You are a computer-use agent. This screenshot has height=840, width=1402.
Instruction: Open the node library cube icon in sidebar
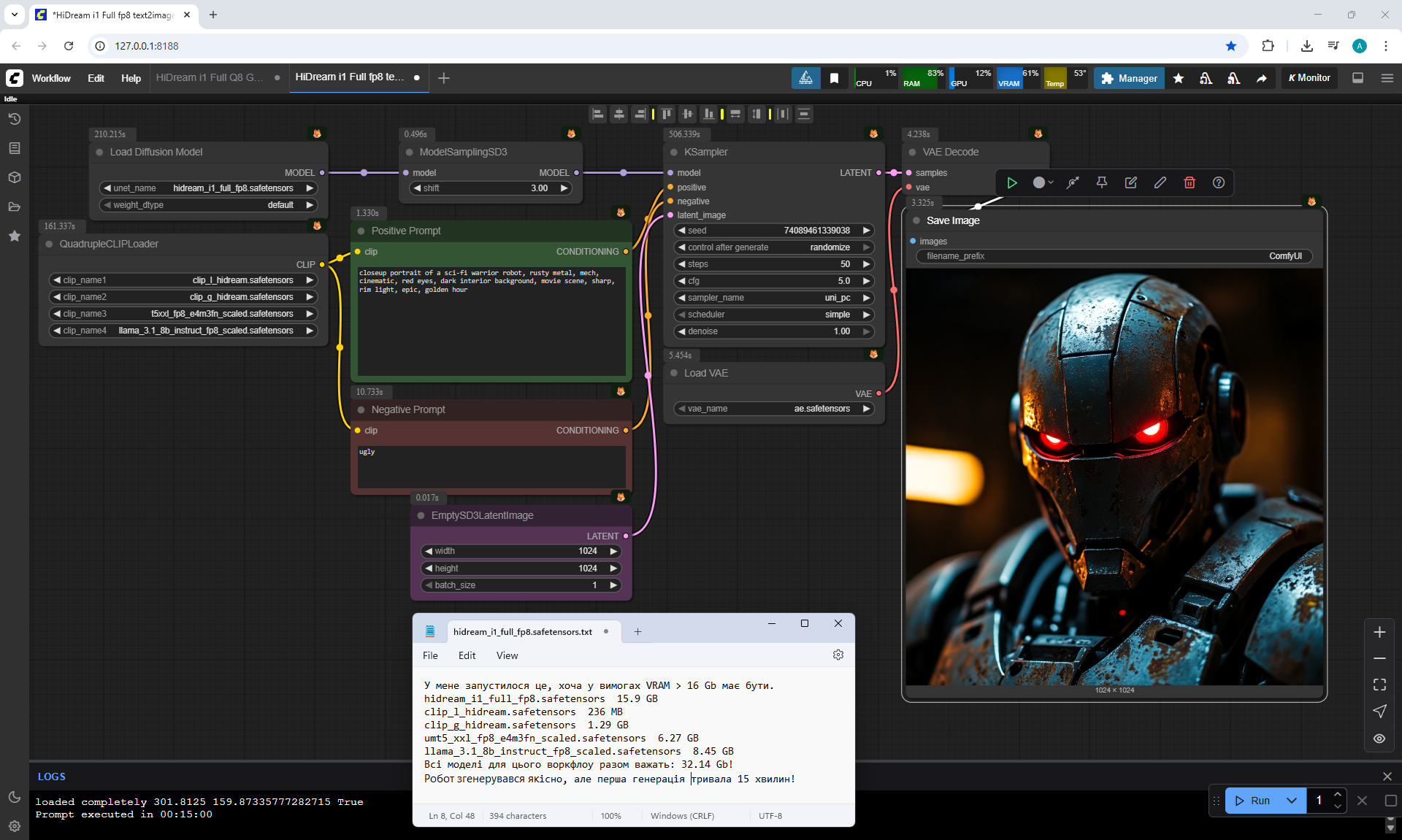[x=14, y=177]
